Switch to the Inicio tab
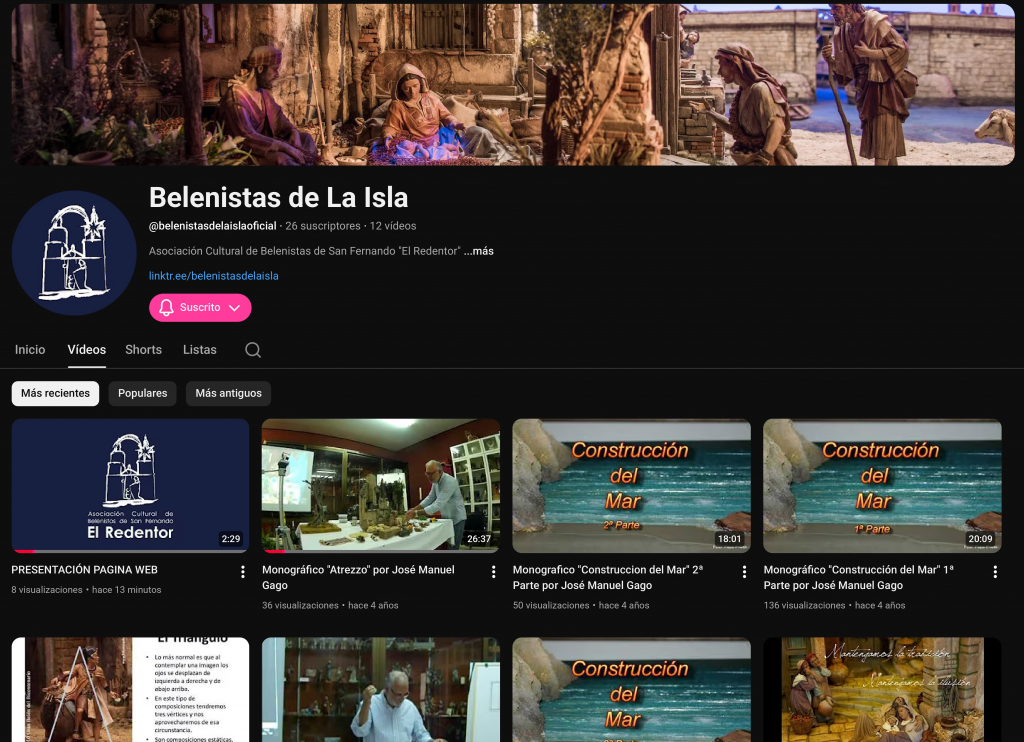The width and height of the screenshot is (1024, 742). click(30, 350)
